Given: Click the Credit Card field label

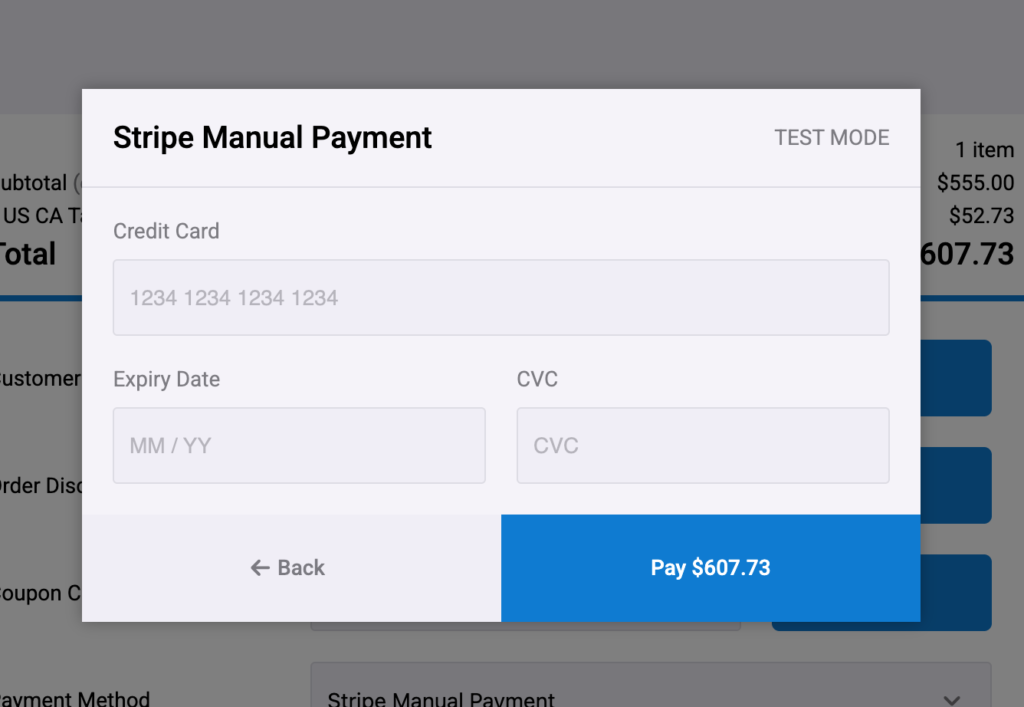Looking at the screenshot, I should [x=166, y=231].
